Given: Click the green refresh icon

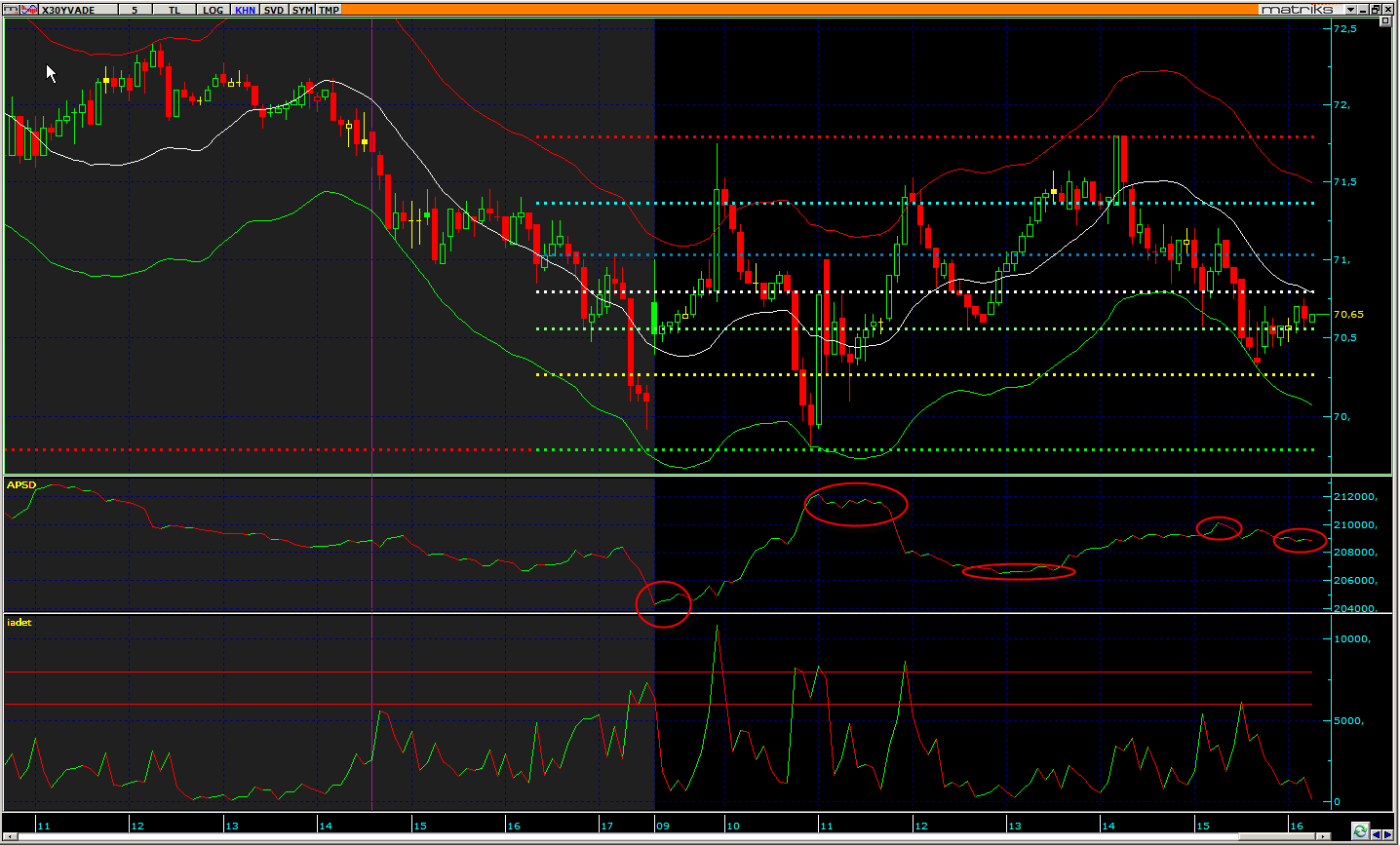Looking at the screenshot, I should 1360,831.
